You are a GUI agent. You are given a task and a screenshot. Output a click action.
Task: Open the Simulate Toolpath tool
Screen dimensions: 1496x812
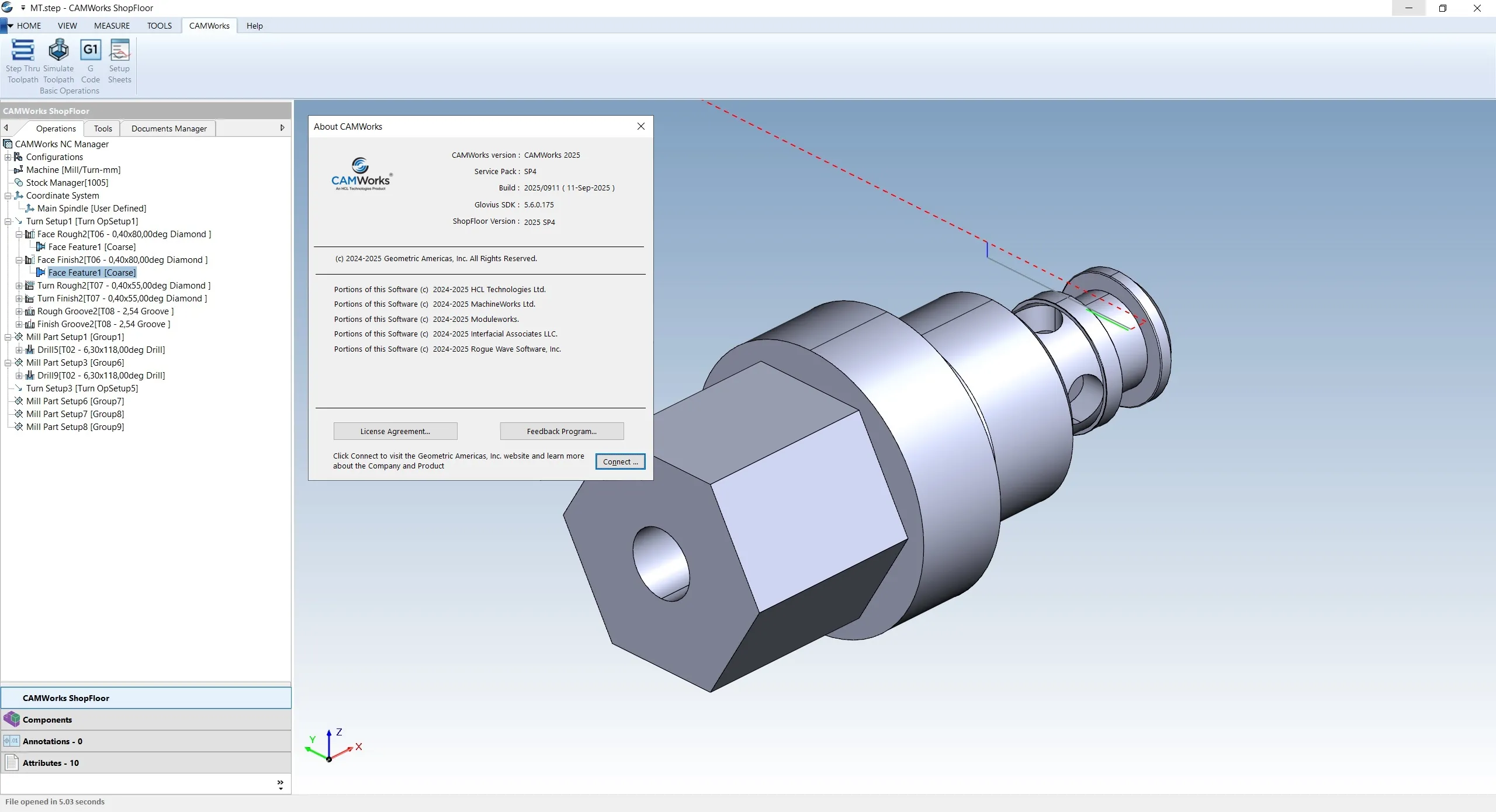pos(58,51)
